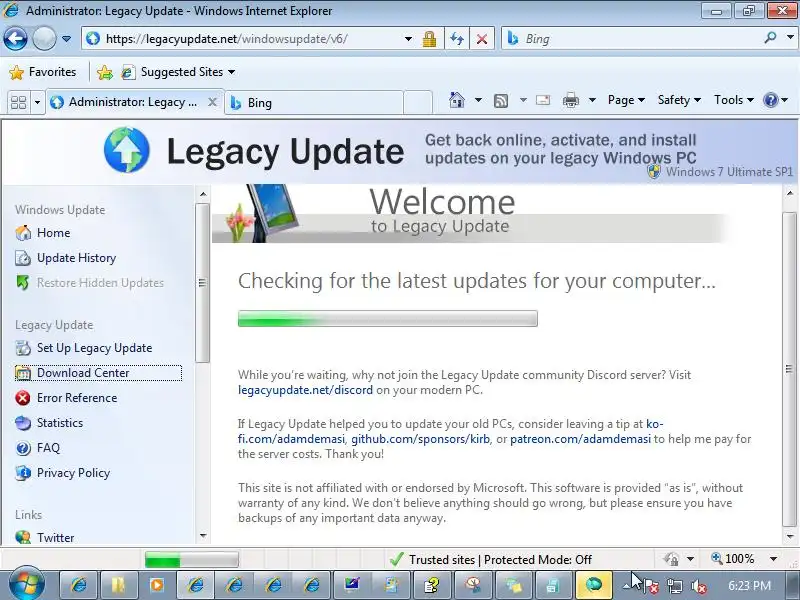The width and height of the screenshot is (800, 600).
Task: Click the Refresh page icon
Action: tap(457, 39)
